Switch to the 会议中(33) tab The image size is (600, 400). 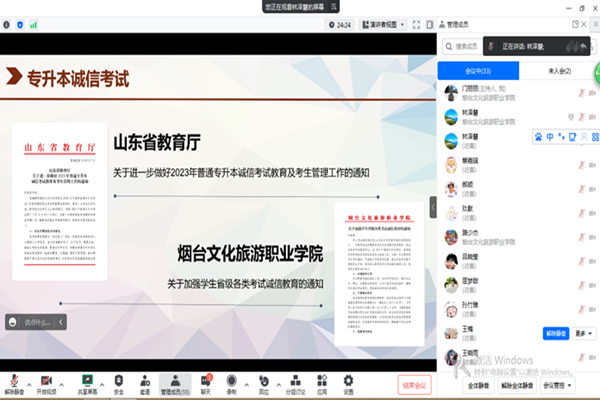point(478,71)
